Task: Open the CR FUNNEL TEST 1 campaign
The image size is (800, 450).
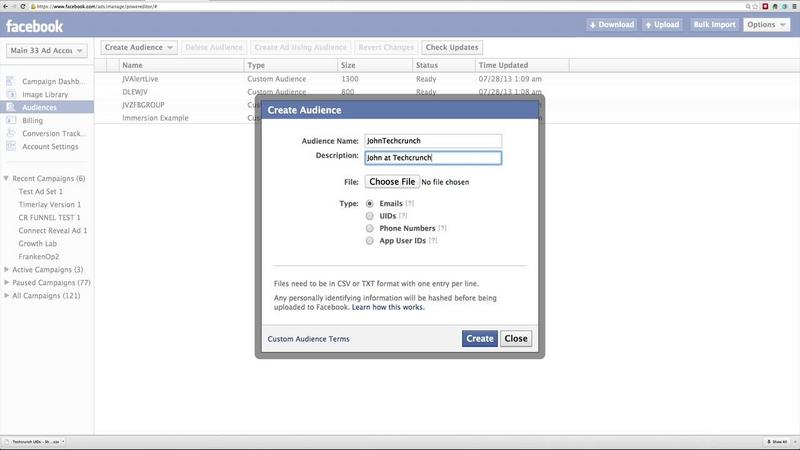Action: [x=49, y=217]
